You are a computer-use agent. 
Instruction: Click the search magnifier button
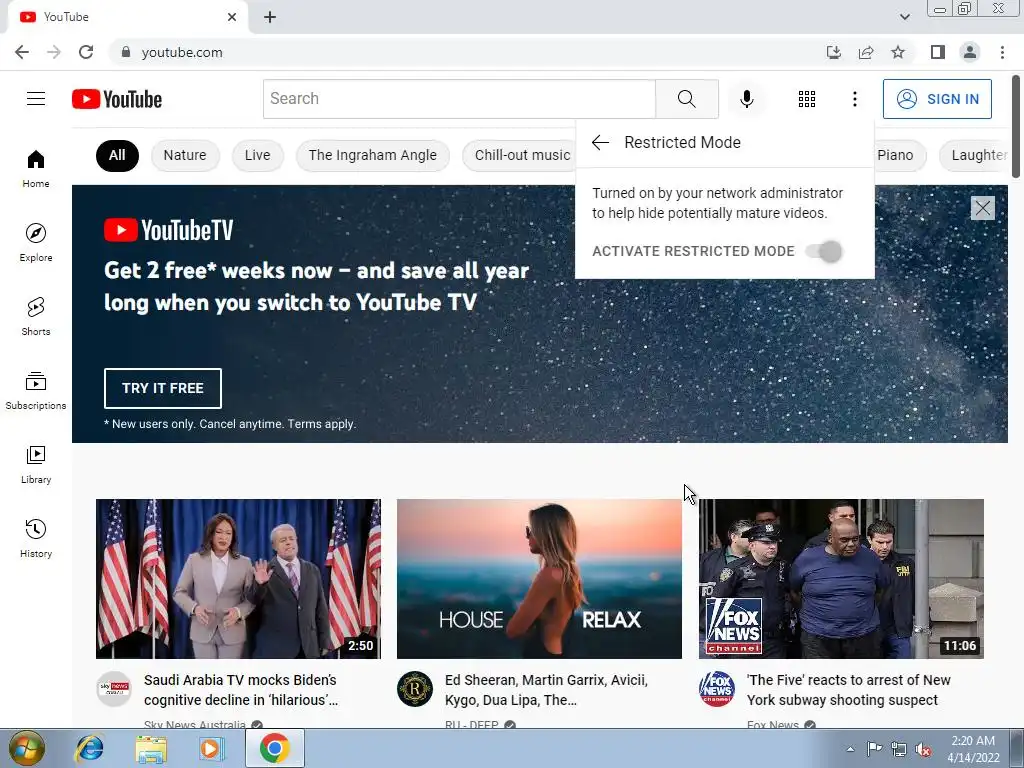[687, 99]
